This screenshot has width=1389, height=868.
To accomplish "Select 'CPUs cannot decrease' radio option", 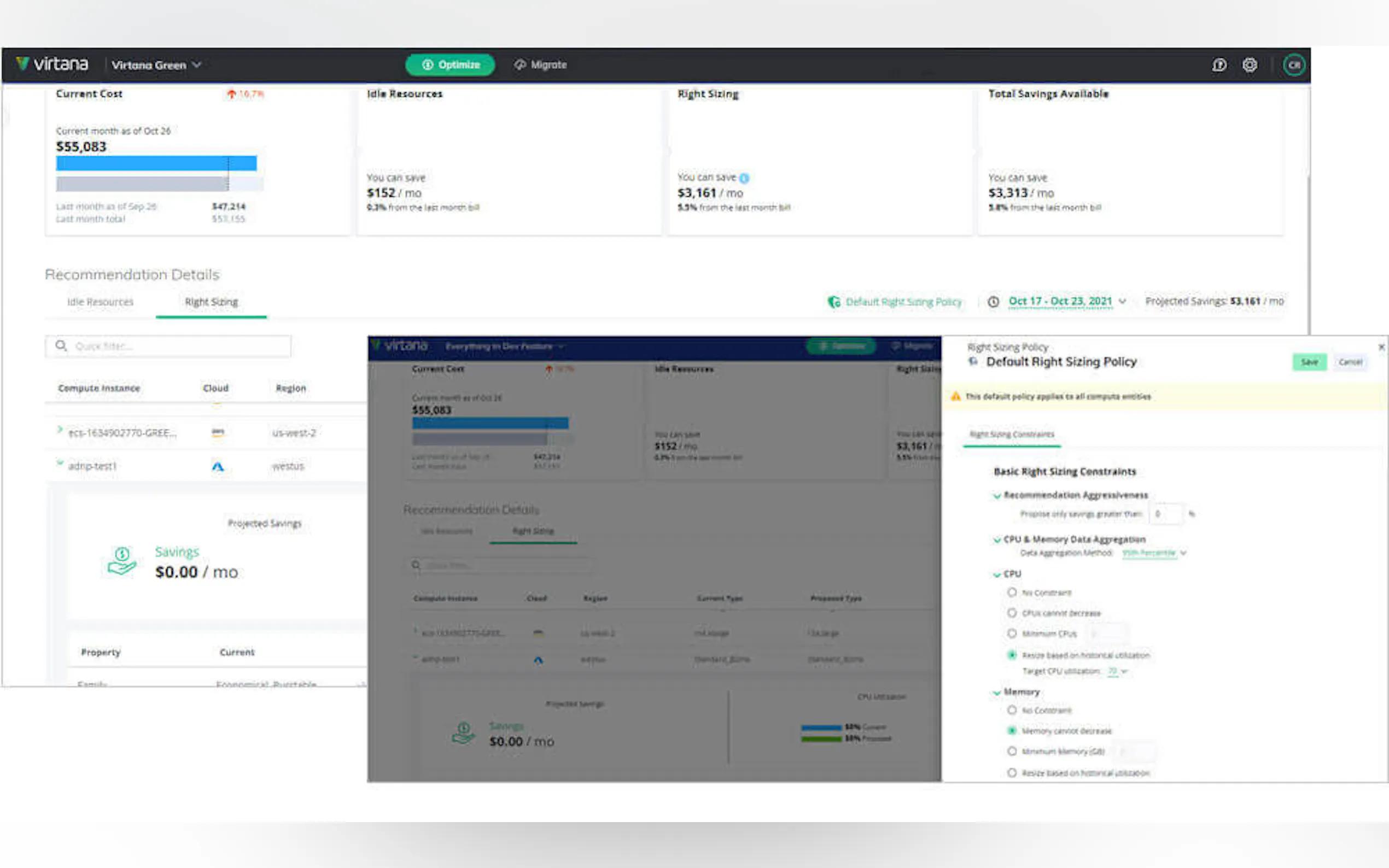I will tap(1012, 613).
